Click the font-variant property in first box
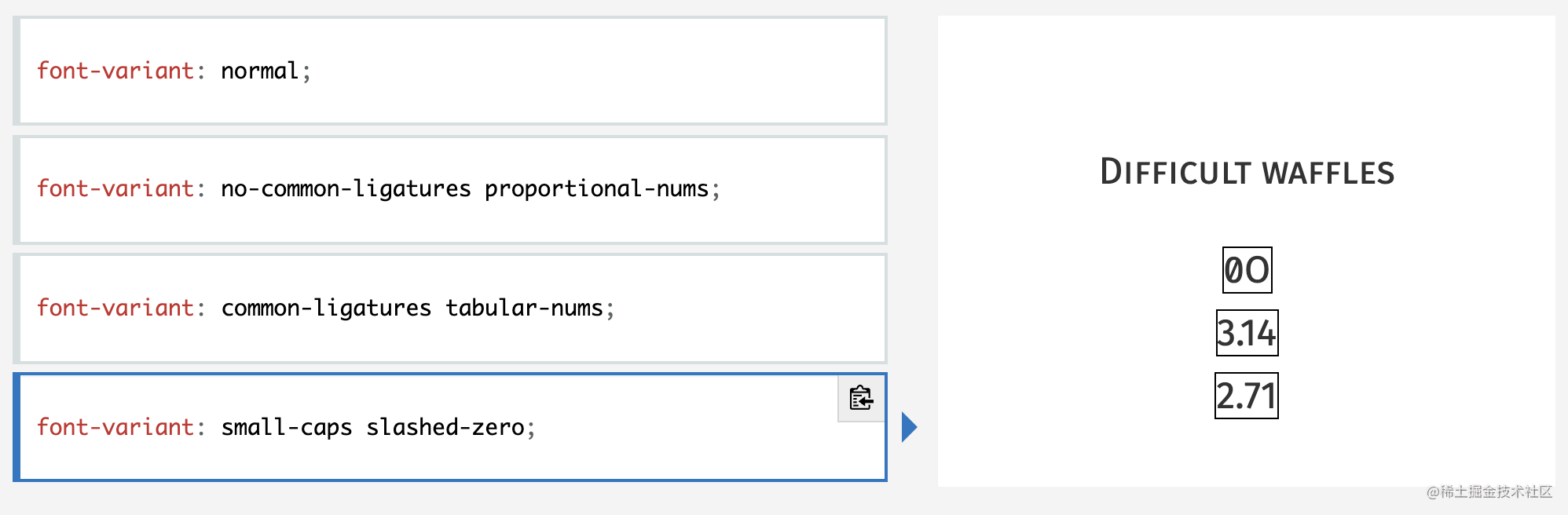The height and width of the screenshot is (515, 1568). tap(115, 71)
